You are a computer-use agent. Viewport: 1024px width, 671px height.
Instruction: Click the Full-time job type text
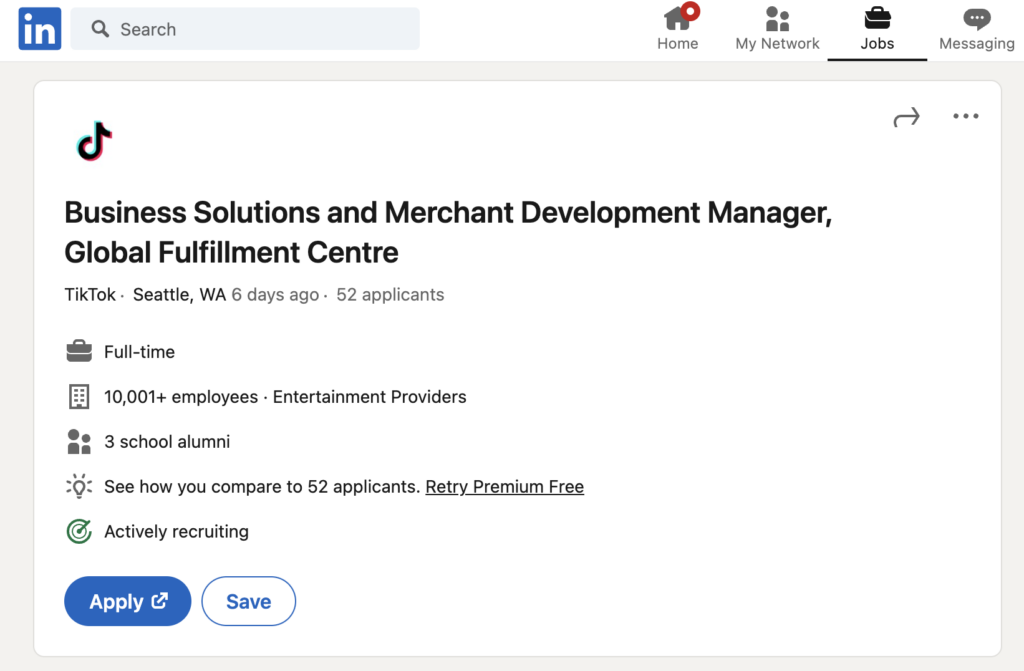[x=140, y=352]
